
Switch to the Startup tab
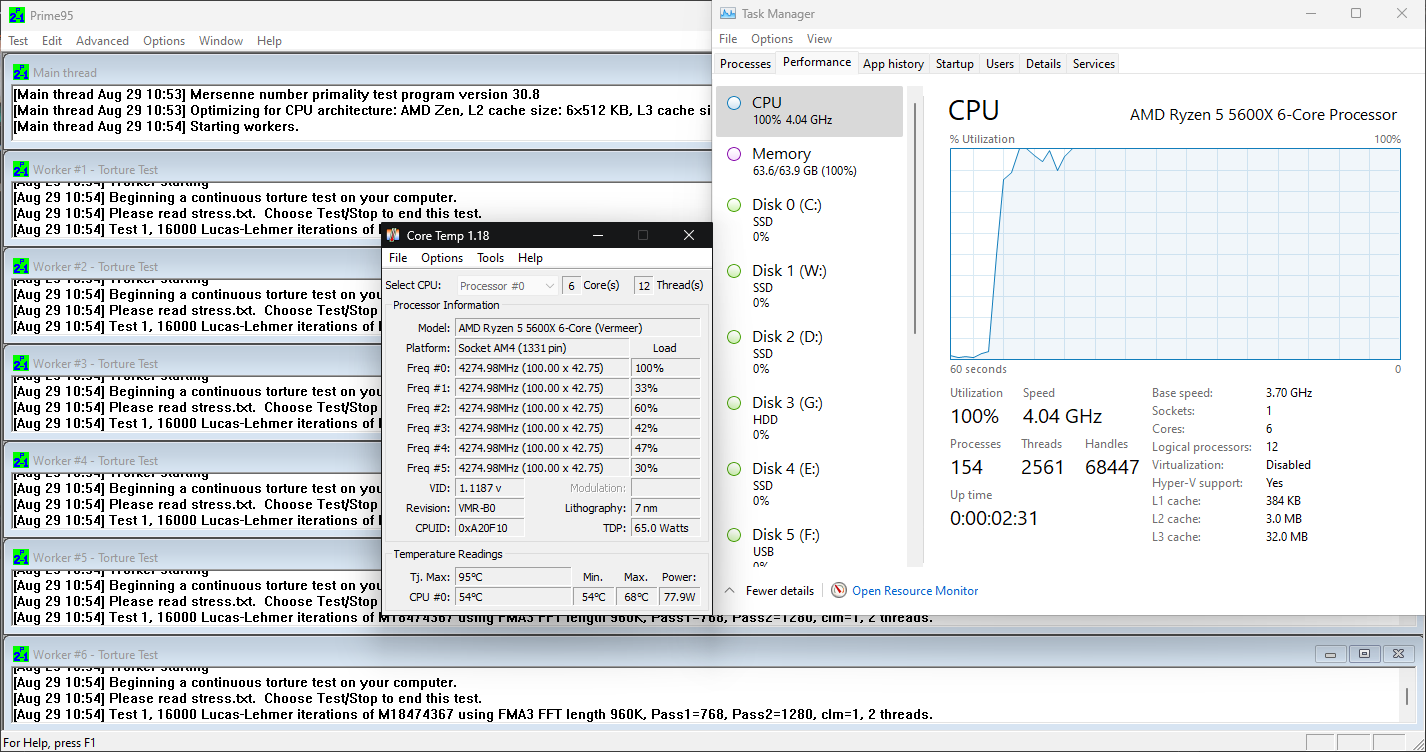(x=954, y=64)
